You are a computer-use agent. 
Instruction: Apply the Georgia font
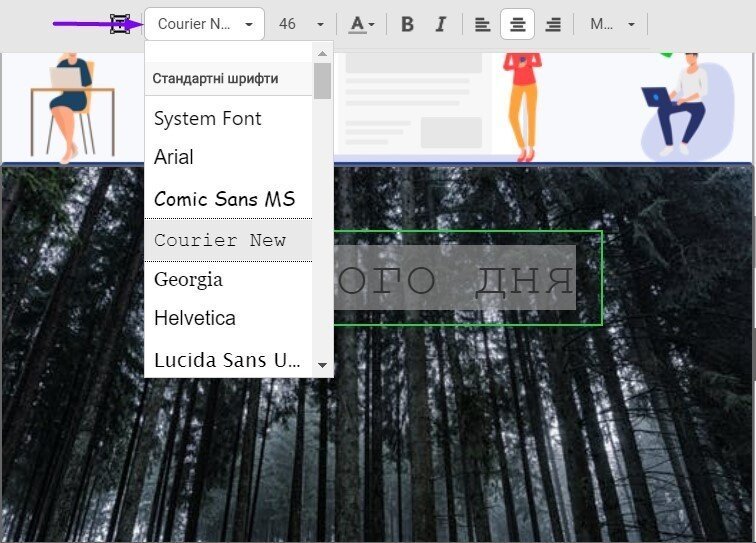188,280
